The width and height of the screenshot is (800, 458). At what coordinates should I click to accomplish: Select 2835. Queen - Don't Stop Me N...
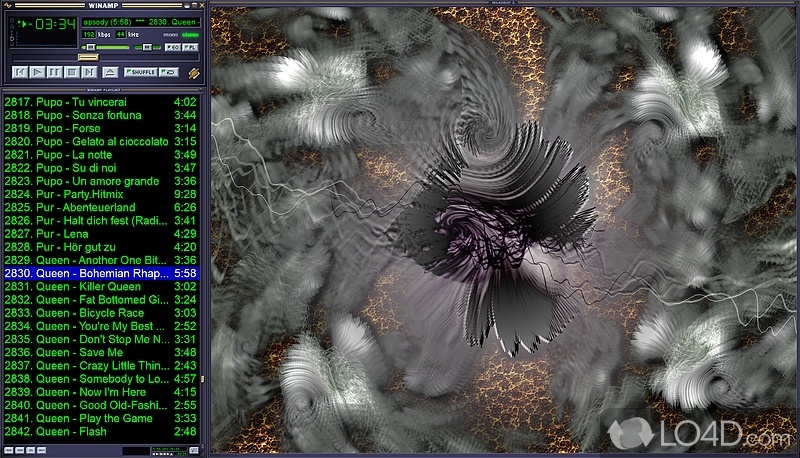101,340
